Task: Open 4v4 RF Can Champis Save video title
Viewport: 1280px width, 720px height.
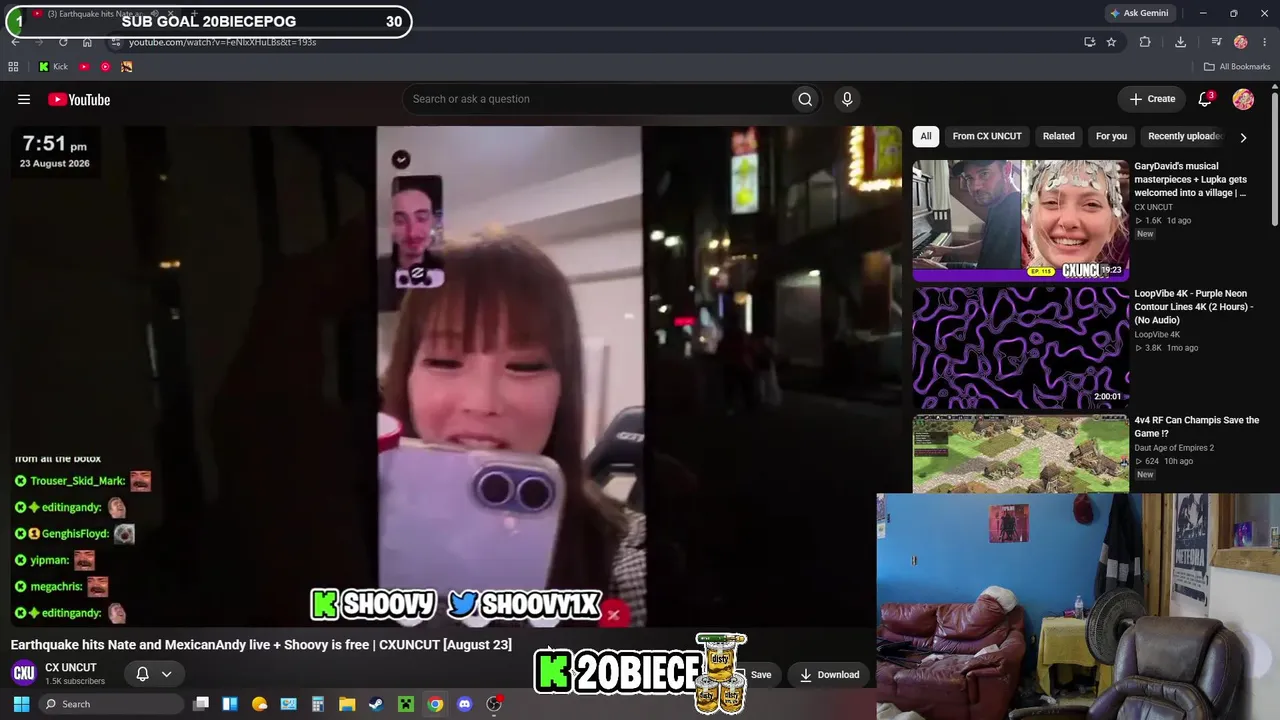Action: coord(1196,427)
